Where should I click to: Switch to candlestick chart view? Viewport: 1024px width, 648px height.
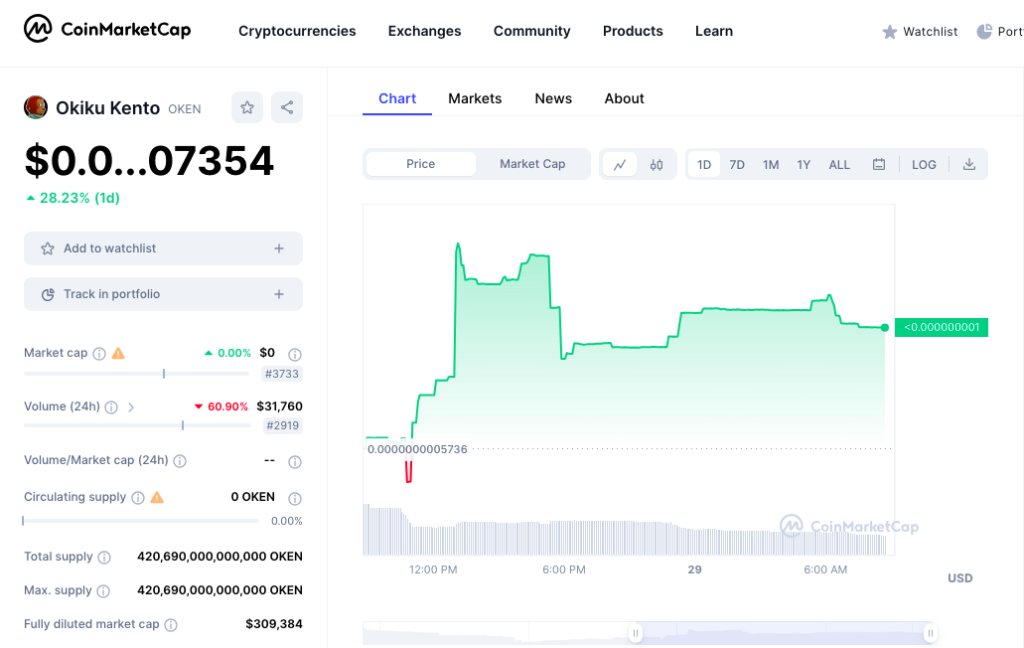click(658, 164)
